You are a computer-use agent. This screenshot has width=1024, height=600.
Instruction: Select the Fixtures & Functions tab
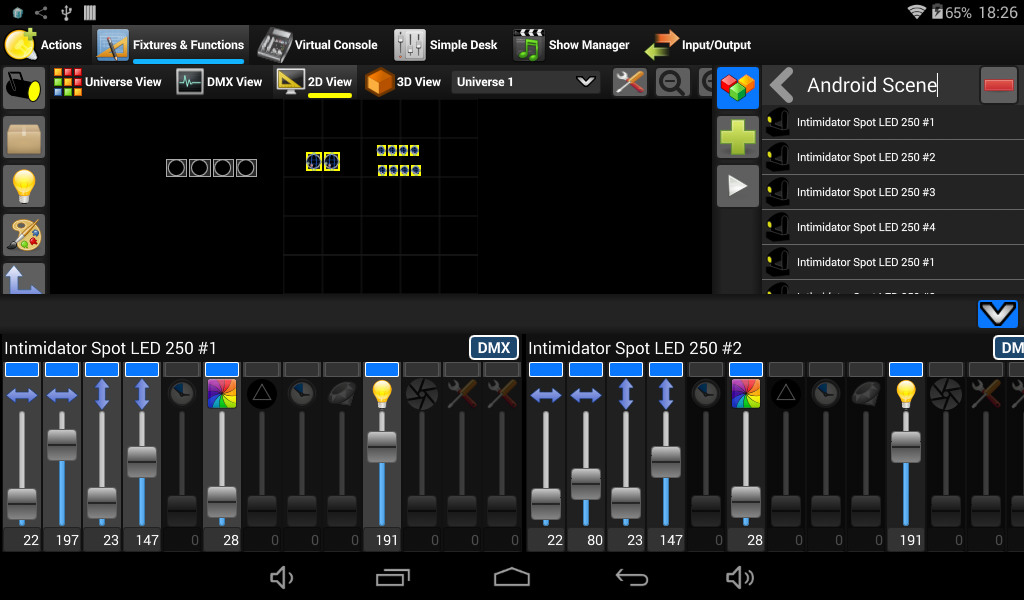[x=170, y=45]
